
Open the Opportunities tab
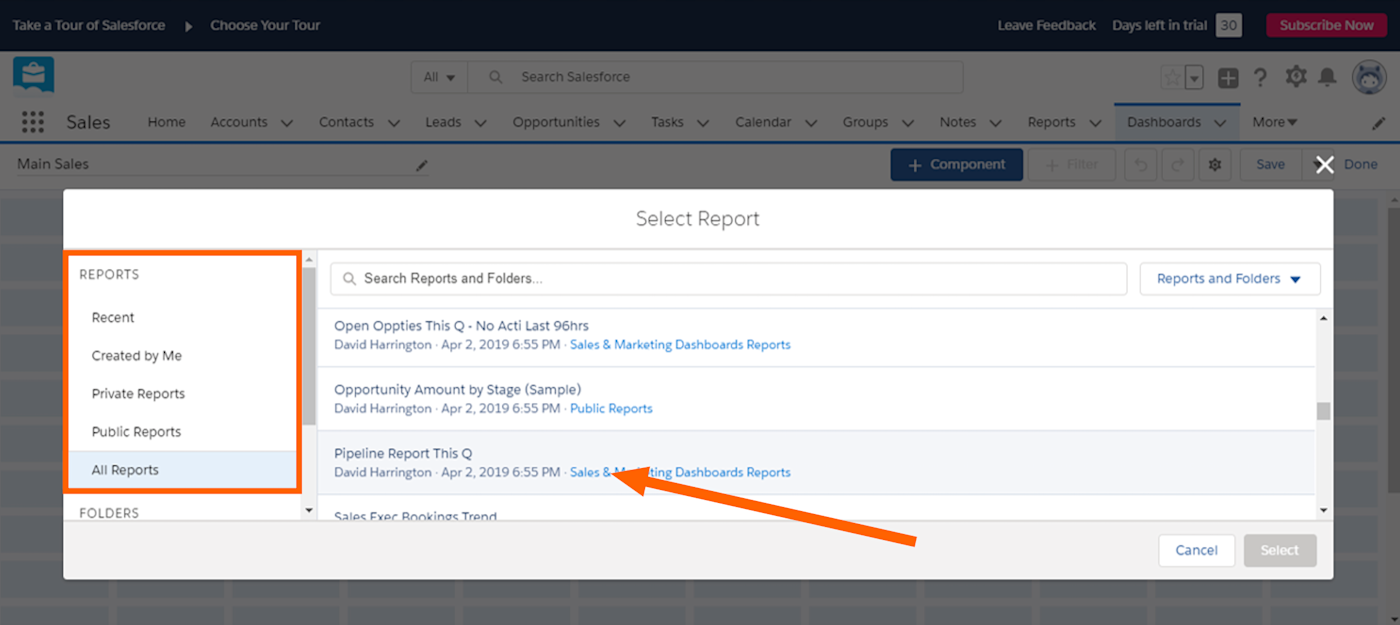[556, 122]
